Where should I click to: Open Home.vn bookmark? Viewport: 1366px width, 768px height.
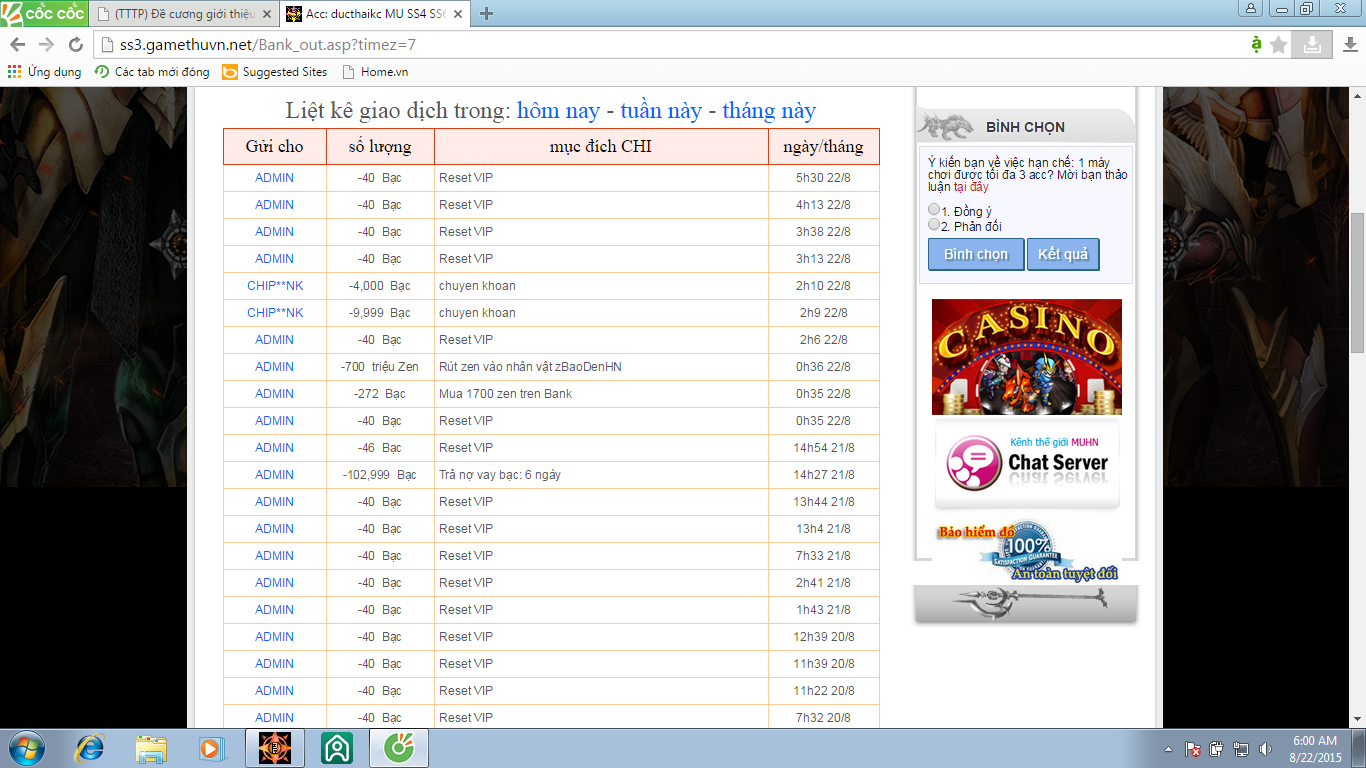pyautogui.click(x=375, y=72)
